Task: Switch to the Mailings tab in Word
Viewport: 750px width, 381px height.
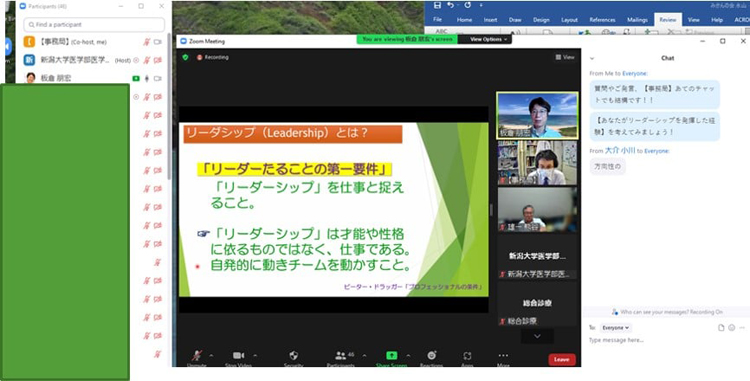Action: (637, 20)
